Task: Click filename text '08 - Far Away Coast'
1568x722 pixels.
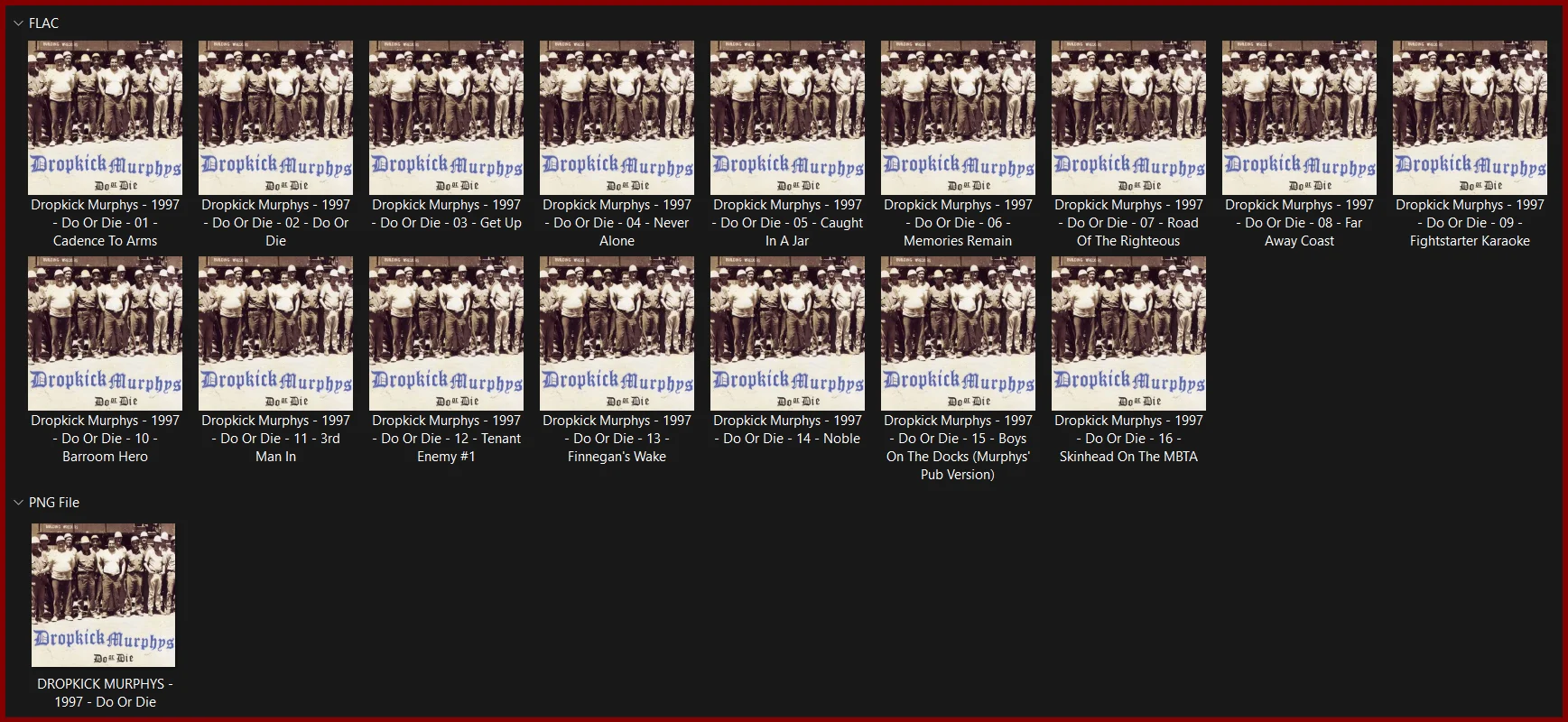Action: click(x=1299, y=223)
